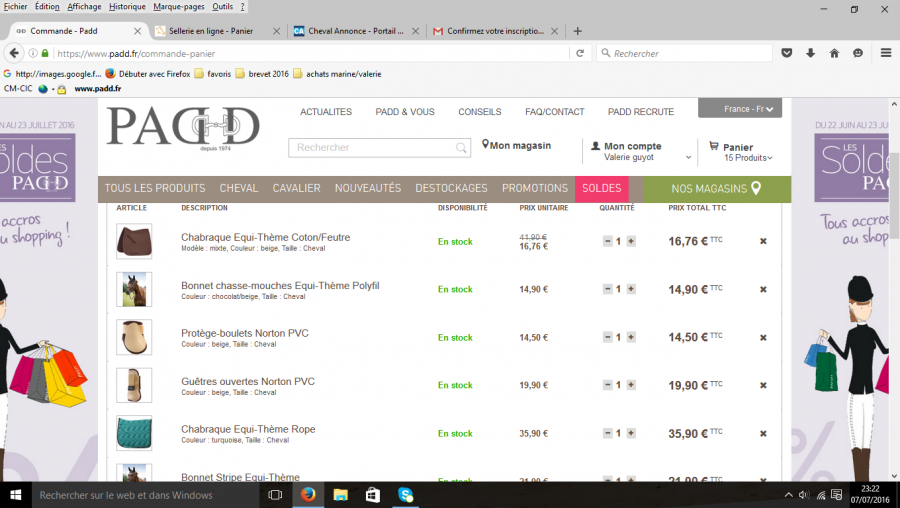
Task: Click the site search magnifier icon
Action: point(461,148)
